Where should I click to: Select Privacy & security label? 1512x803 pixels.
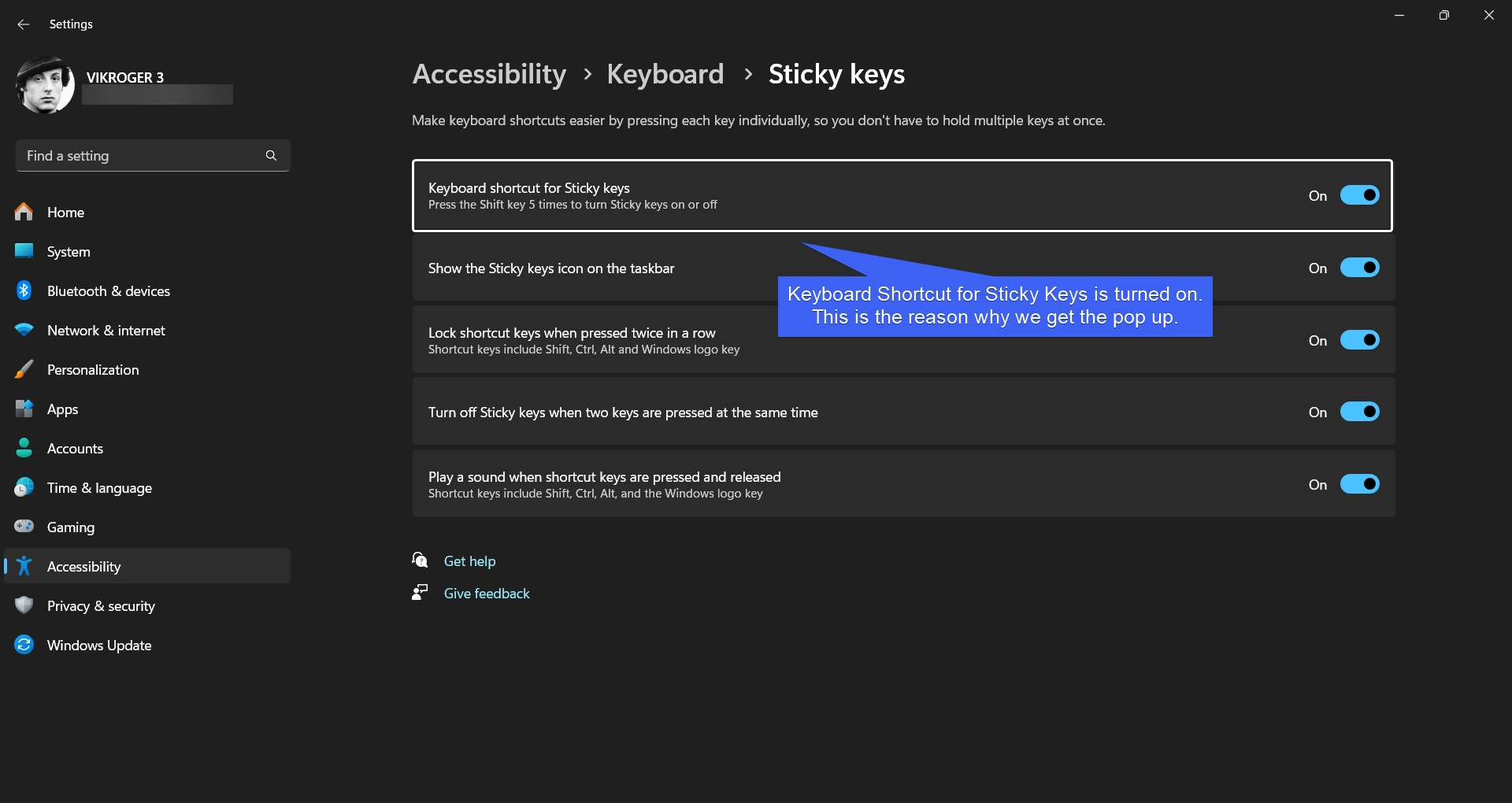point(101,606)
